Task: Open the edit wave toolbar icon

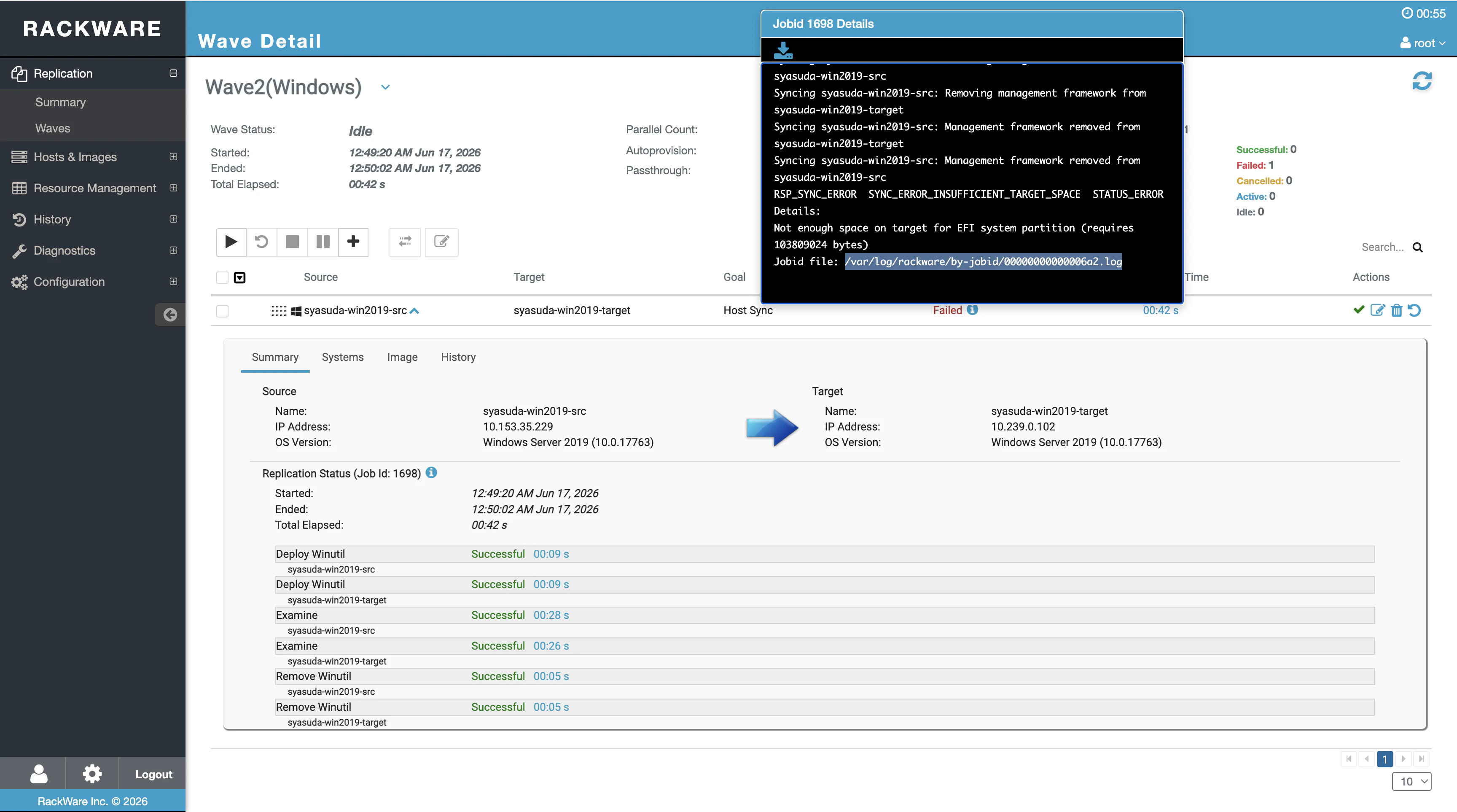Action: pyautogui.click(x=441, y=242)
